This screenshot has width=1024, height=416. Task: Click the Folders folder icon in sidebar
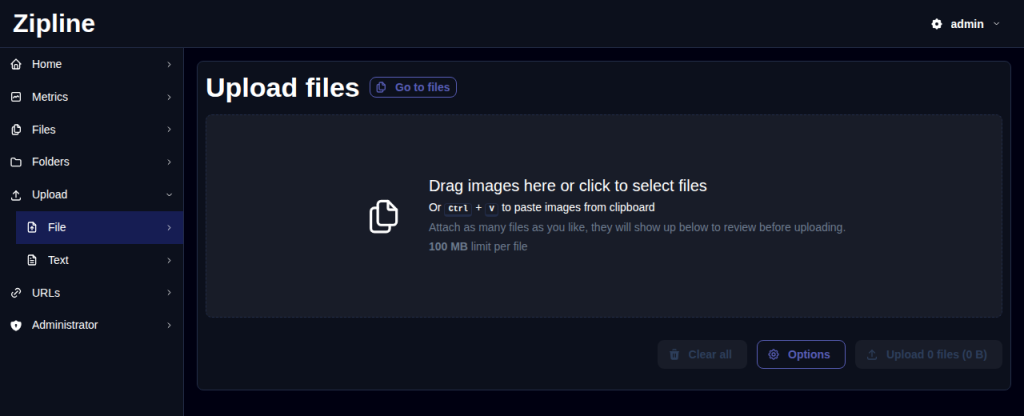pyautogui.click(x=16, y=162)
